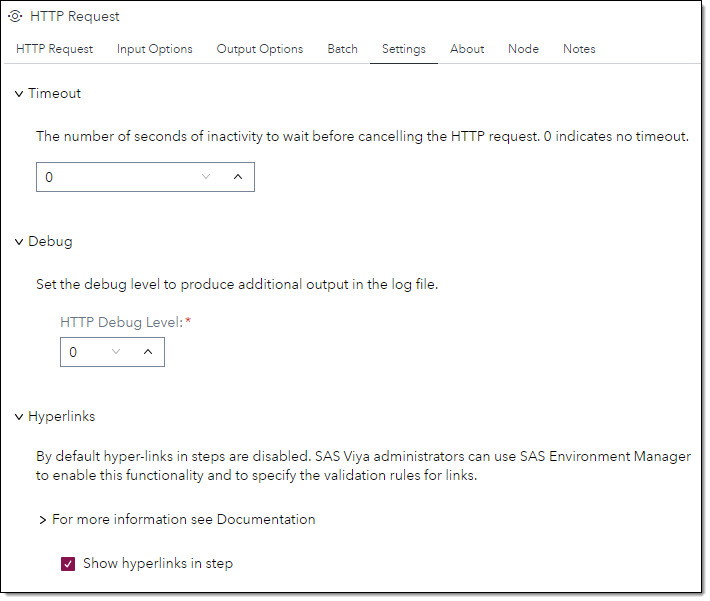Open the About tab

tap(467, 49)
